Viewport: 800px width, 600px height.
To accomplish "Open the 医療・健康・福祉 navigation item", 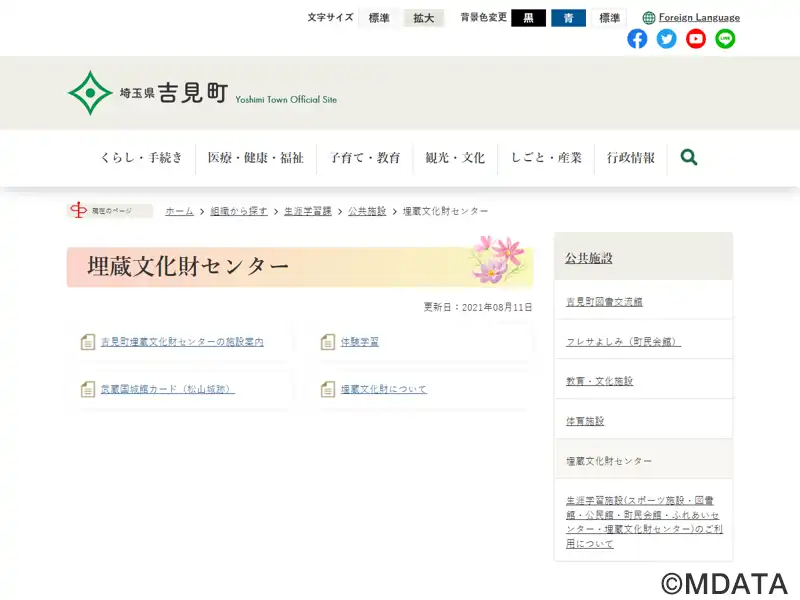I will (x=255, y=158).
